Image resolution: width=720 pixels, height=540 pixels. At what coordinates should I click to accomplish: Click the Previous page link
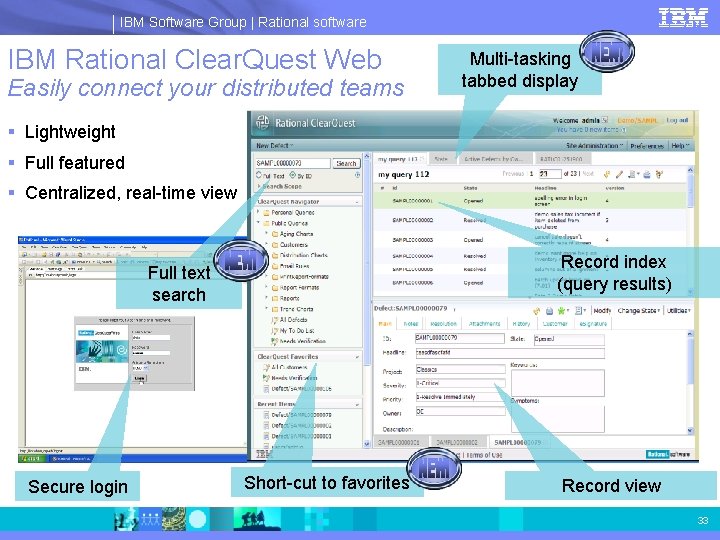[x=512, y=174]
